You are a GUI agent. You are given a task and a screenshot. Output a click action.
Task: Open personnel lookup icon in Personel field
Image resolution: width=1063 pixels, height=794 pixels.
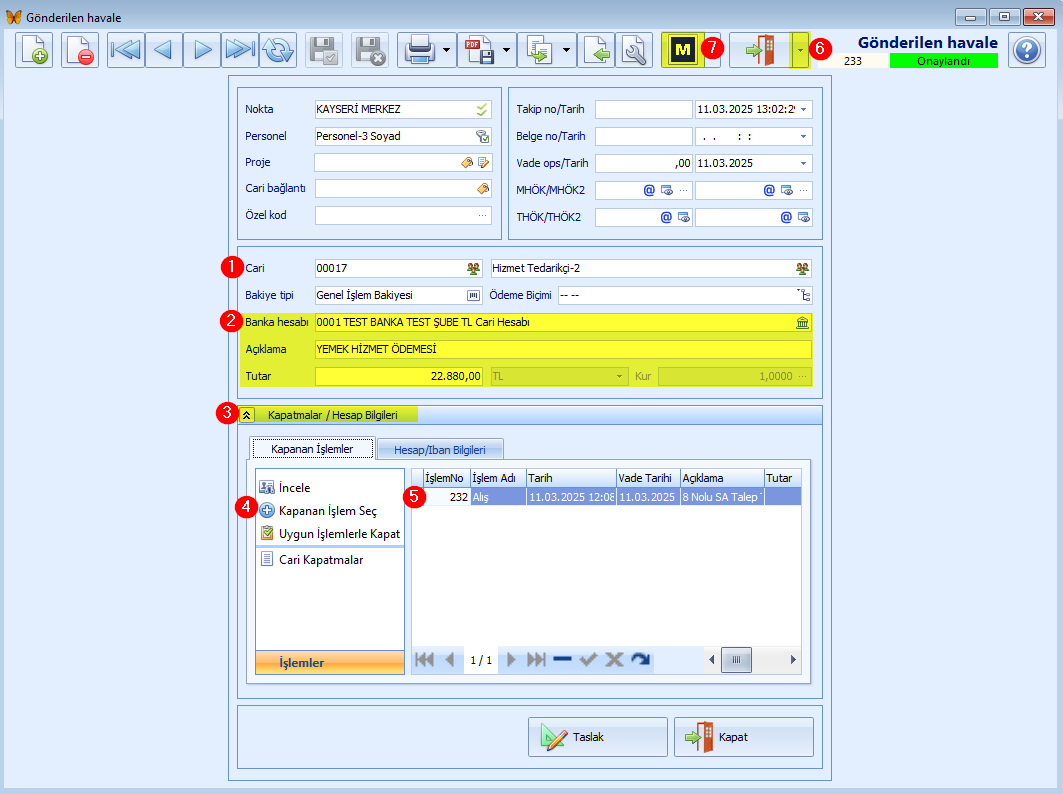pyautogui.click(x=482, y=136)
